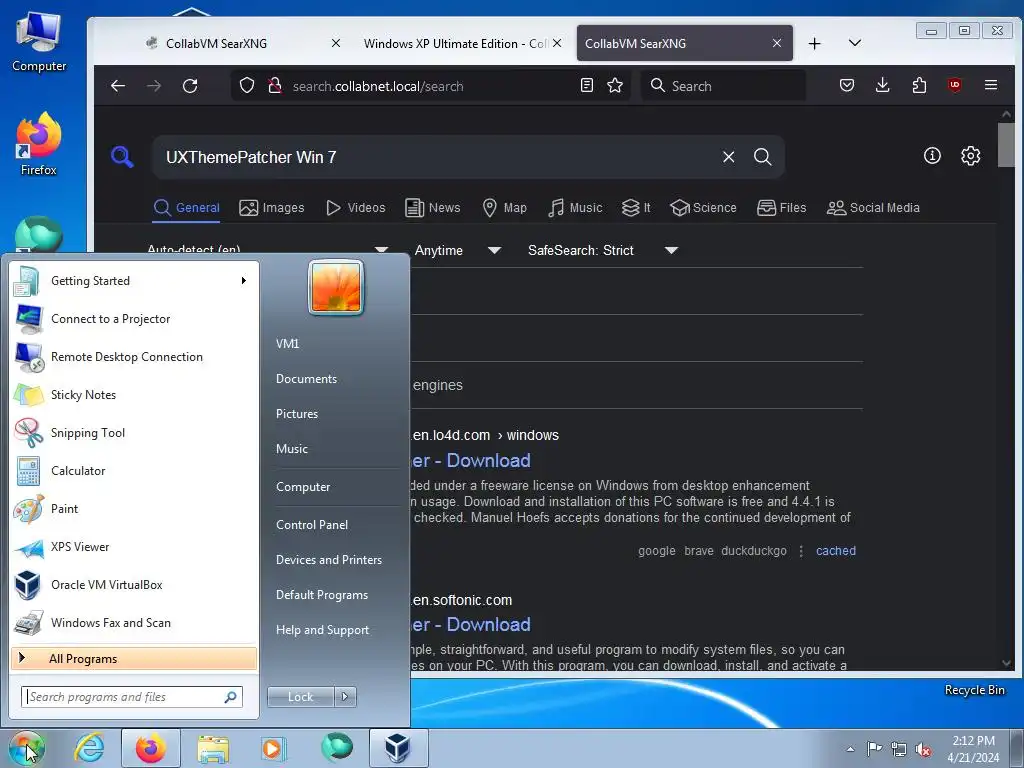
Task: Close the Windows XP Ultimate Edition tab
Action: 557,43
